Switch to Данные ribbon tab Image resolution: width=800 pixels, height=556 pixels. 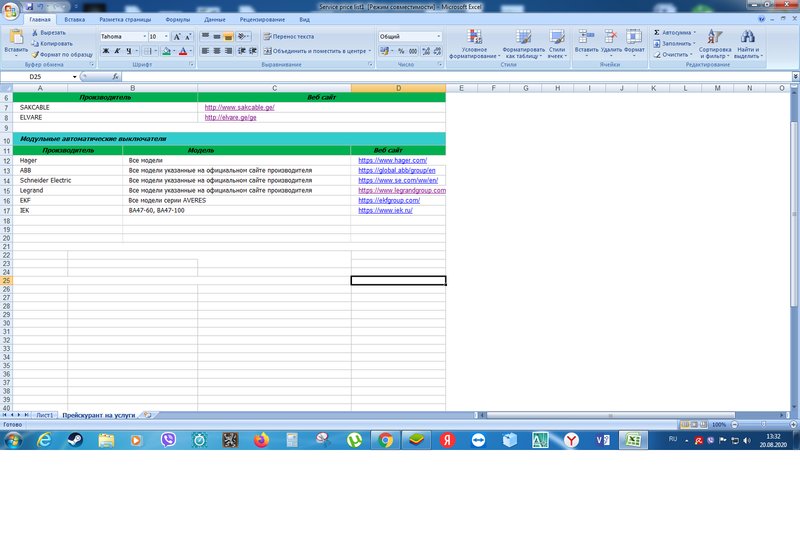coord(215,19)
